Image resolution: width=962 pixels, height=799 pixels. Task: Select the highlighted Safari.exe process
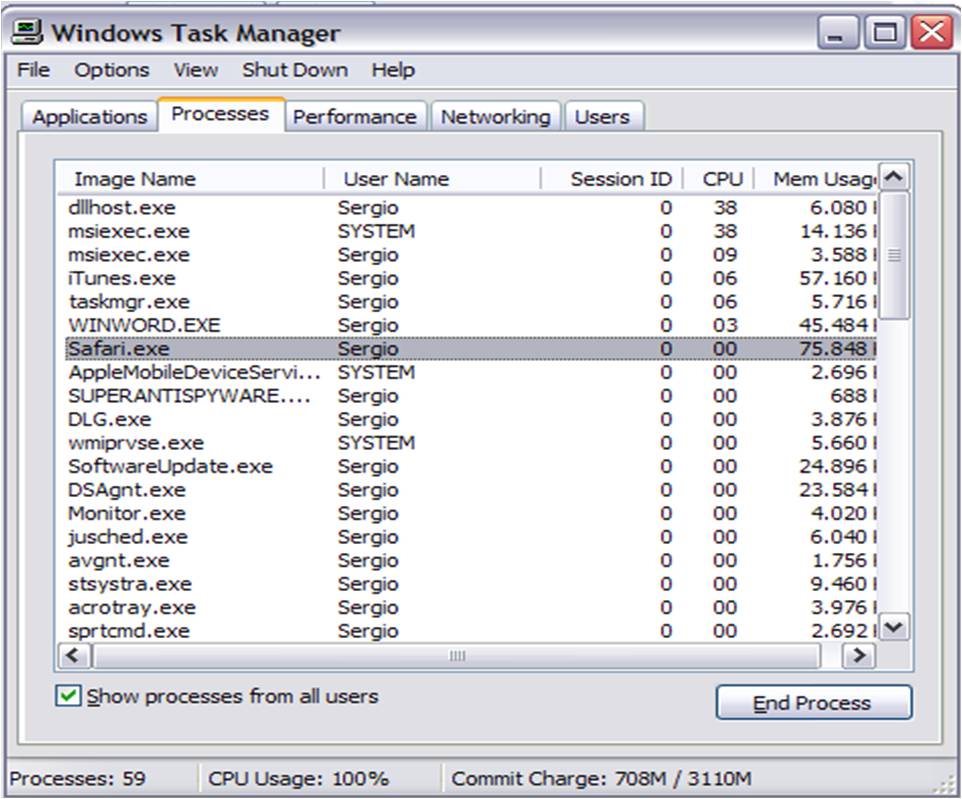tap(471, 349)
